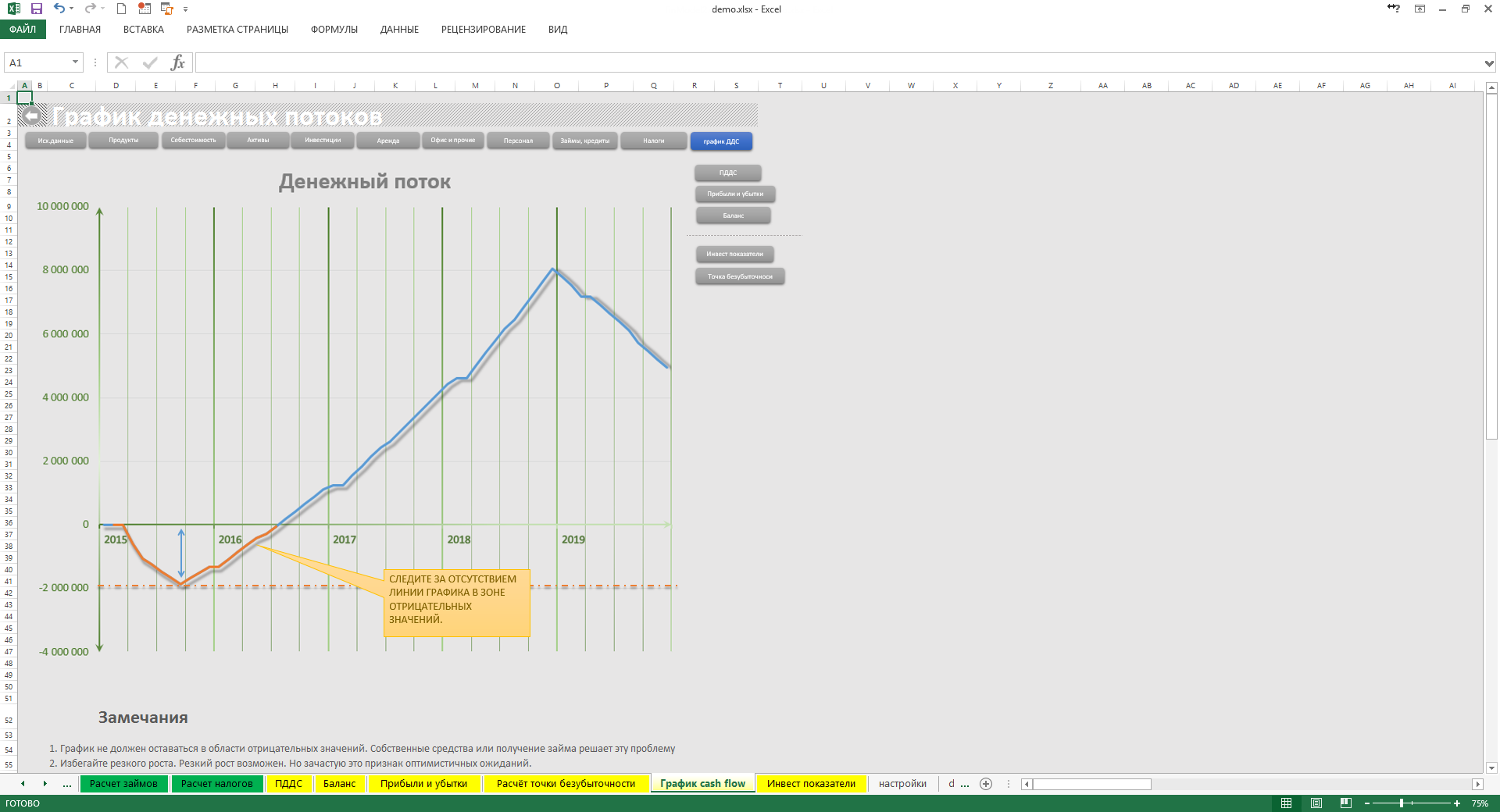Create a new blank workbook icon

(121, 9)
